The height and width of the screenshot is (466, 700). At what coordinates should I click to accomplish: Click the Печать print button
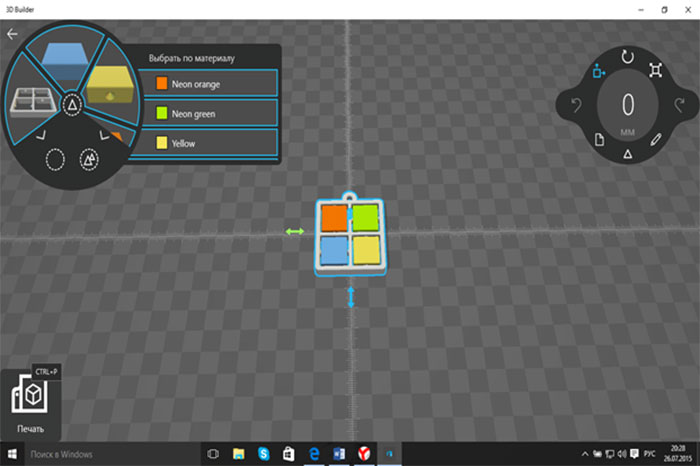[x=30, y=404]
